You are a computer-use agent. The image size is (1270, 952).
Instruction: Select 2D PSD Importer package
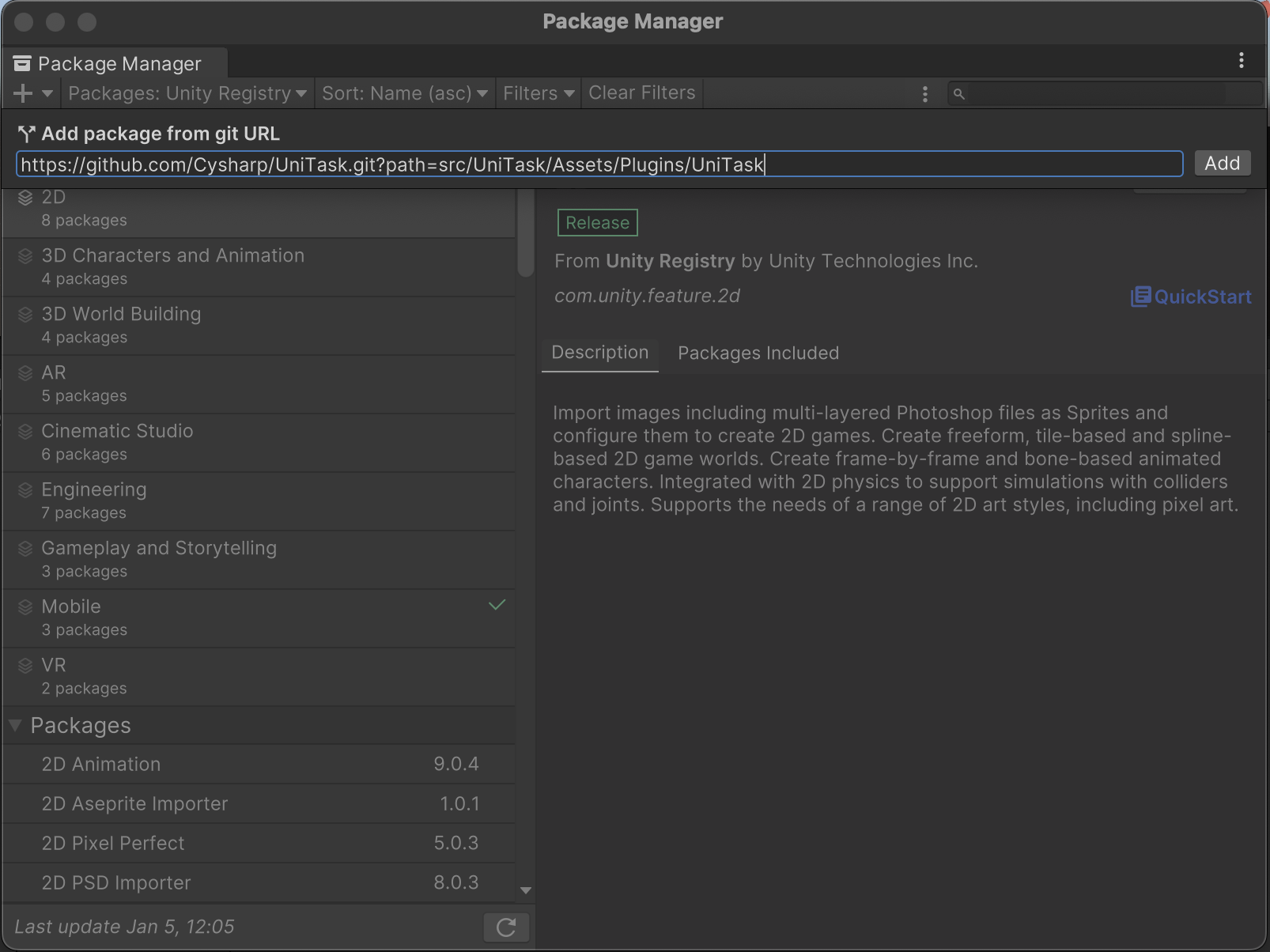click(259, 882)
